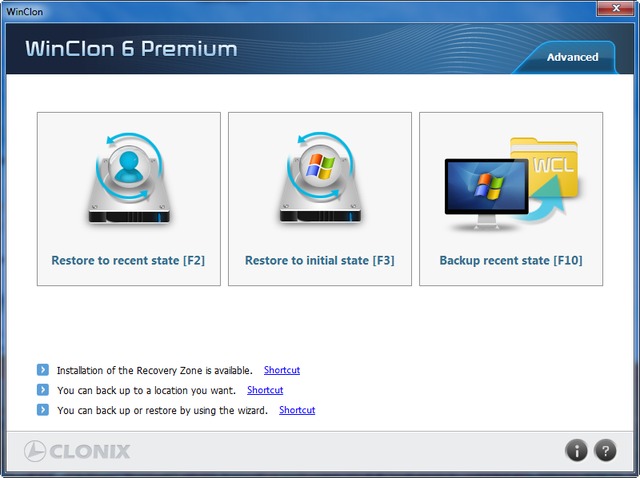Click the 'Installation of the Recovery Zone is available' text
This screenshot has height=478, width=640.
pyautogui.click(x=155, y=370)
